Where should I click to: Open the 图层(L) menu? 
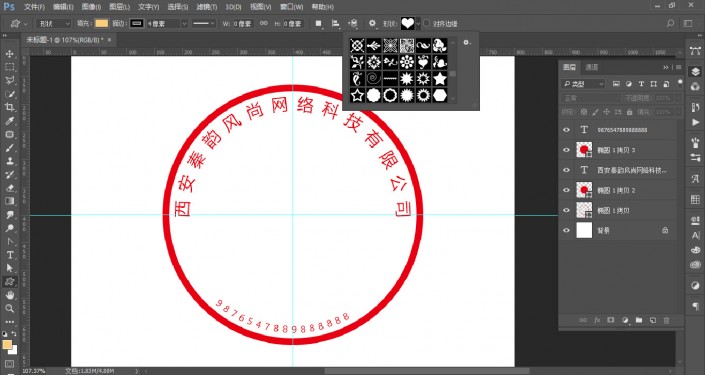pos(119,7)
